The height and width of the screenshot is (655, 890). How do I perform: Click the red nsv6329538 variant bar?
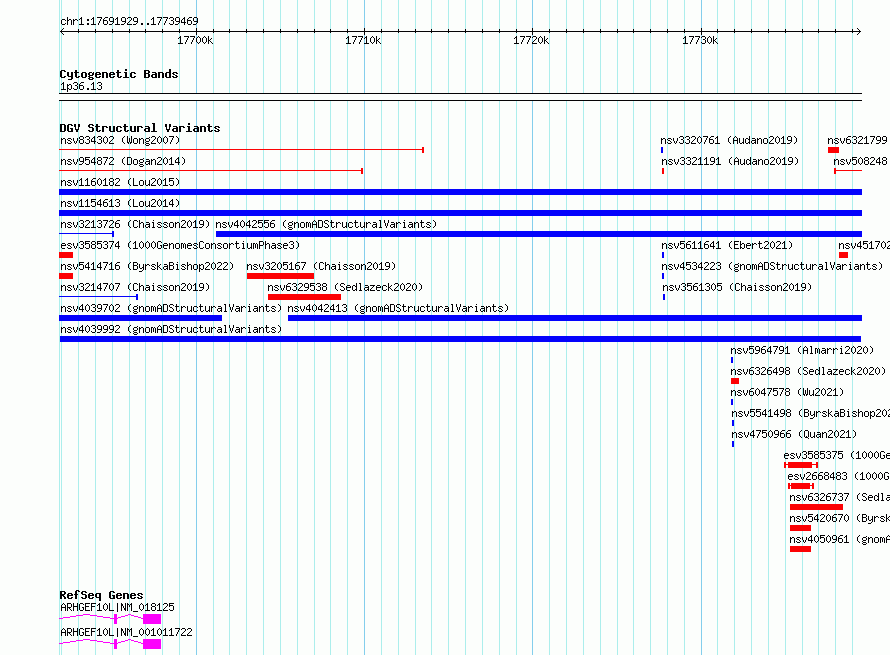click(x=304, y=297)
